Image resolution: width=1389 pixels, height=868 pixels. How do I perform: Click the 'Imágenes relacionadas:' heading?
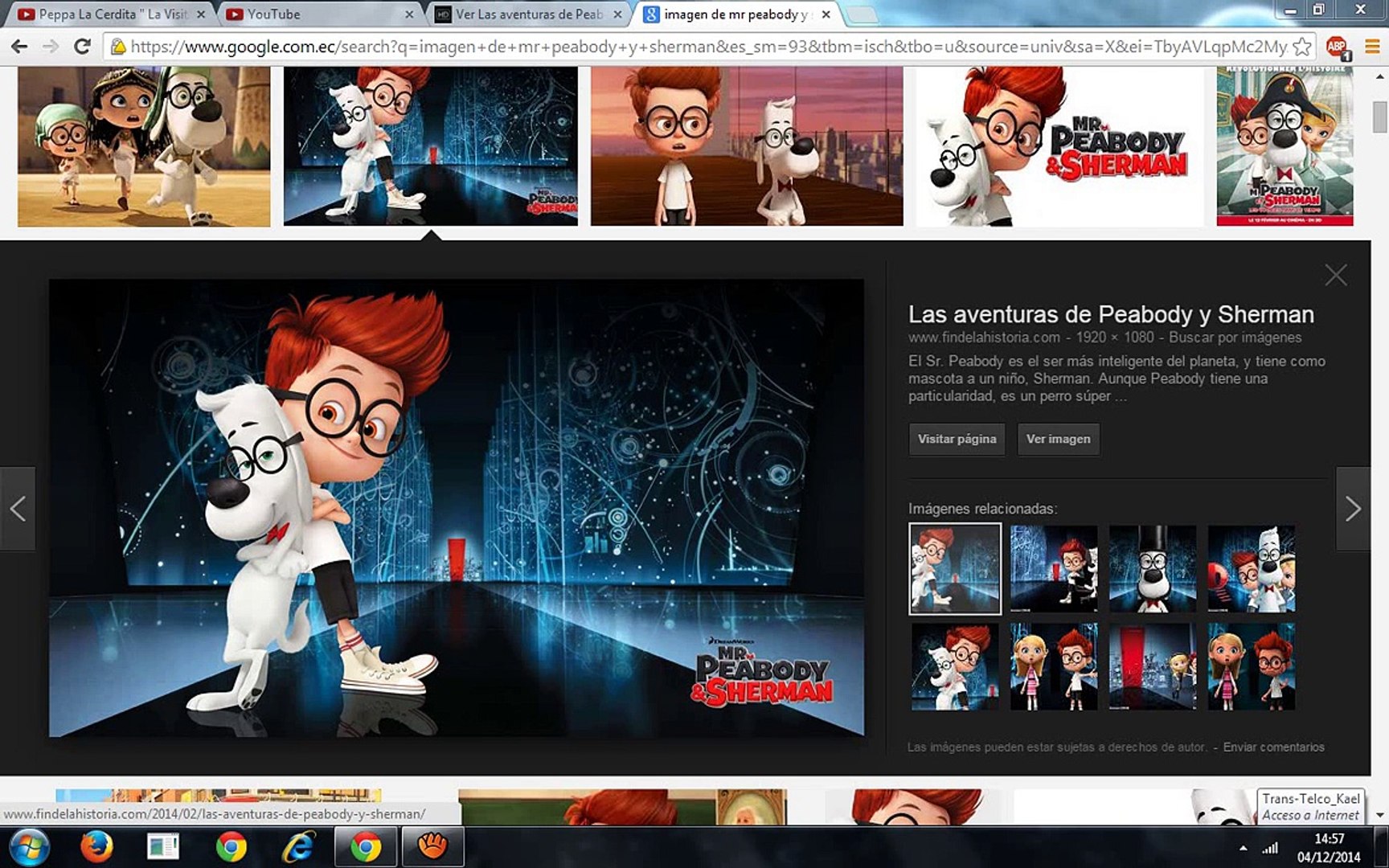point(982,509)
